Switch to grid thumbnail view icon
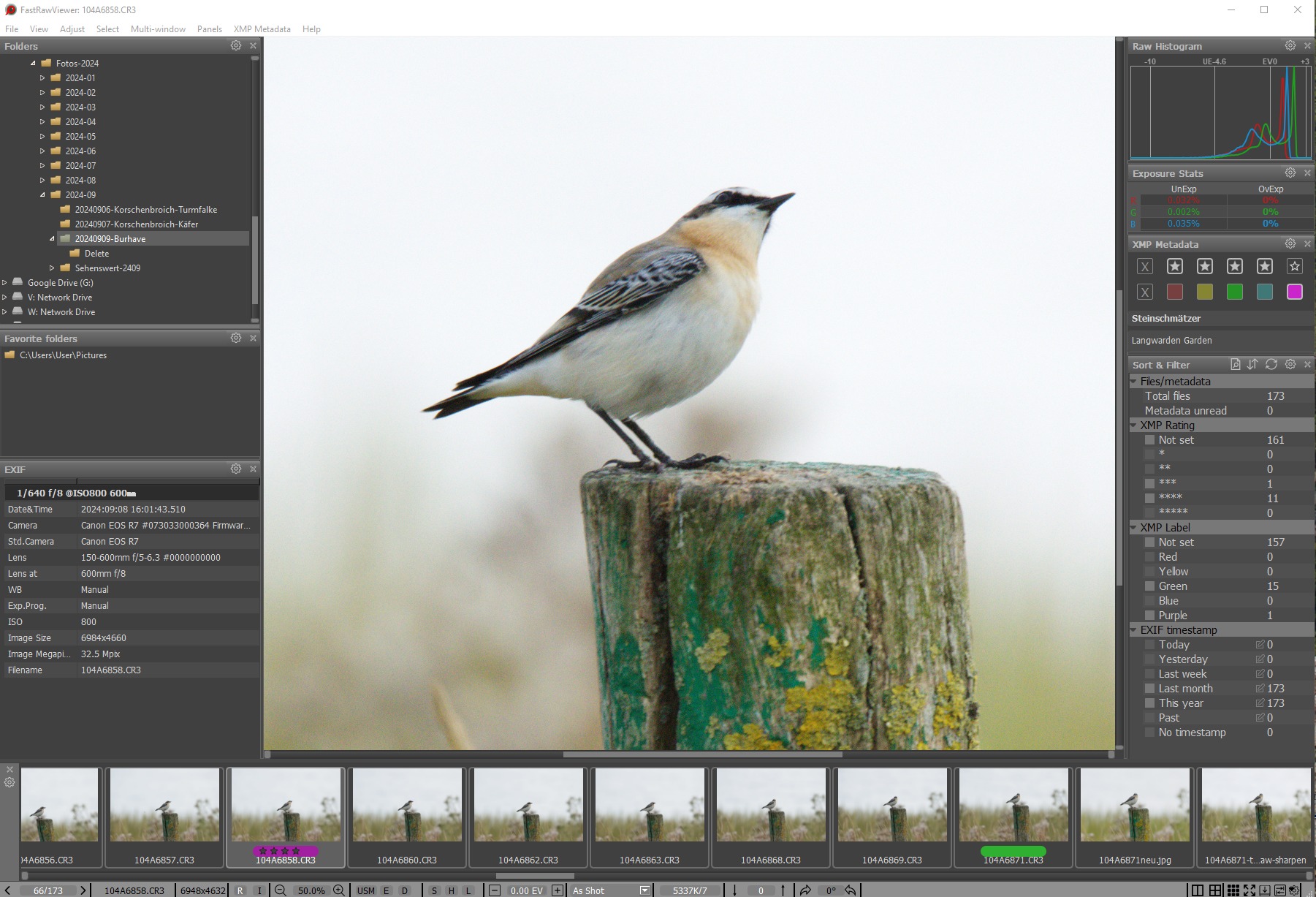This screenshot has height=897, width=1316. 1233,890
